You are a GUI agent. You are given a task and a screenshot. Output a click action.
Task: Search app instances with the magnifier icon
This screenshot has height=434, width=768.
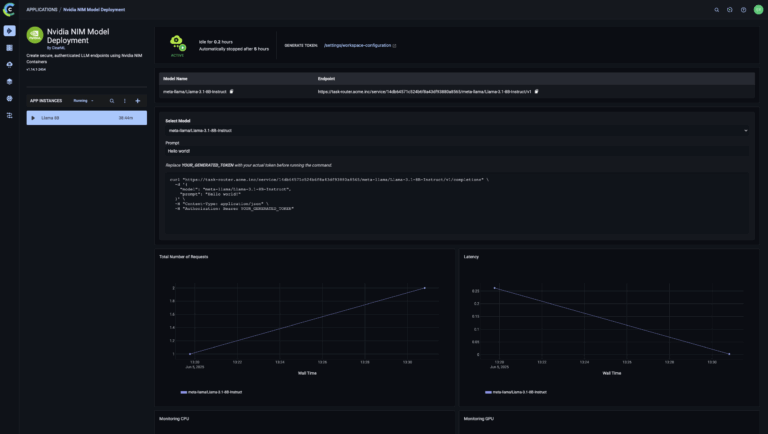point(111,101)
